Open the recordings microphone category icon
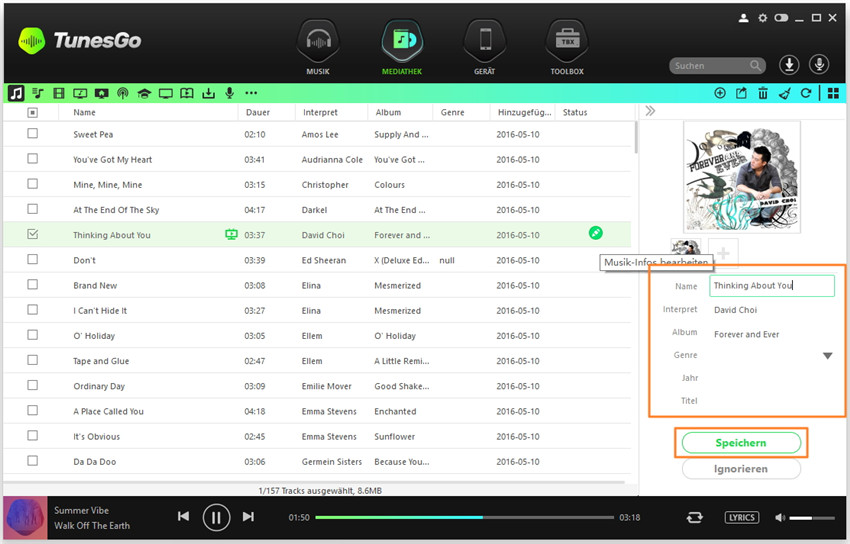The height and width of the screenshot is (544, 850). 229,93
